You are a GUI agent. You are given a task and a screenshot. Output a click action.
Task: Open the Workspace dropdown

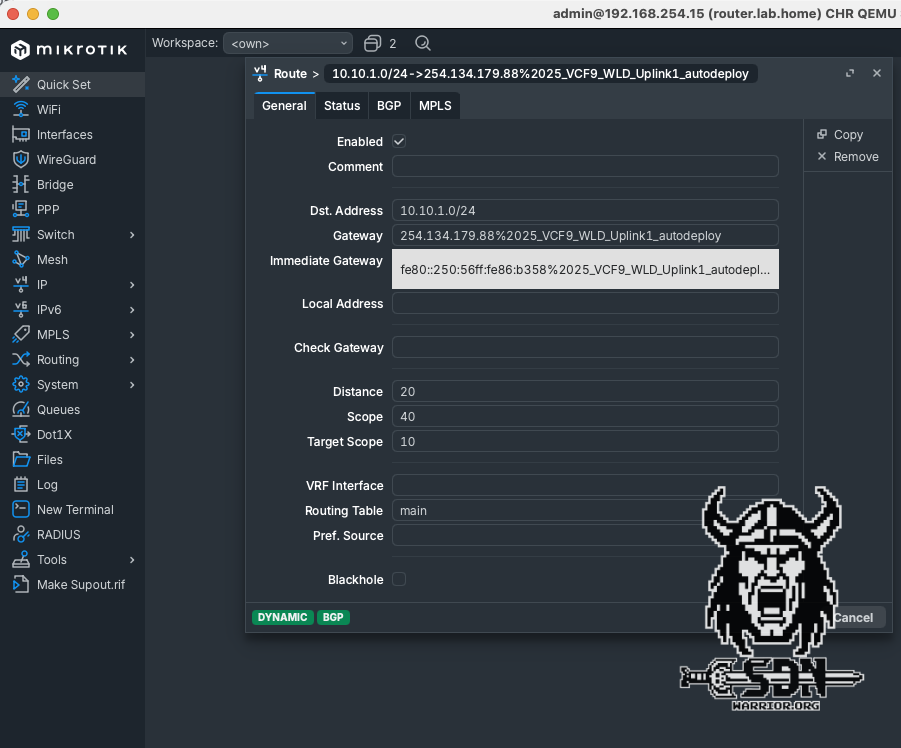coord(288,43)
